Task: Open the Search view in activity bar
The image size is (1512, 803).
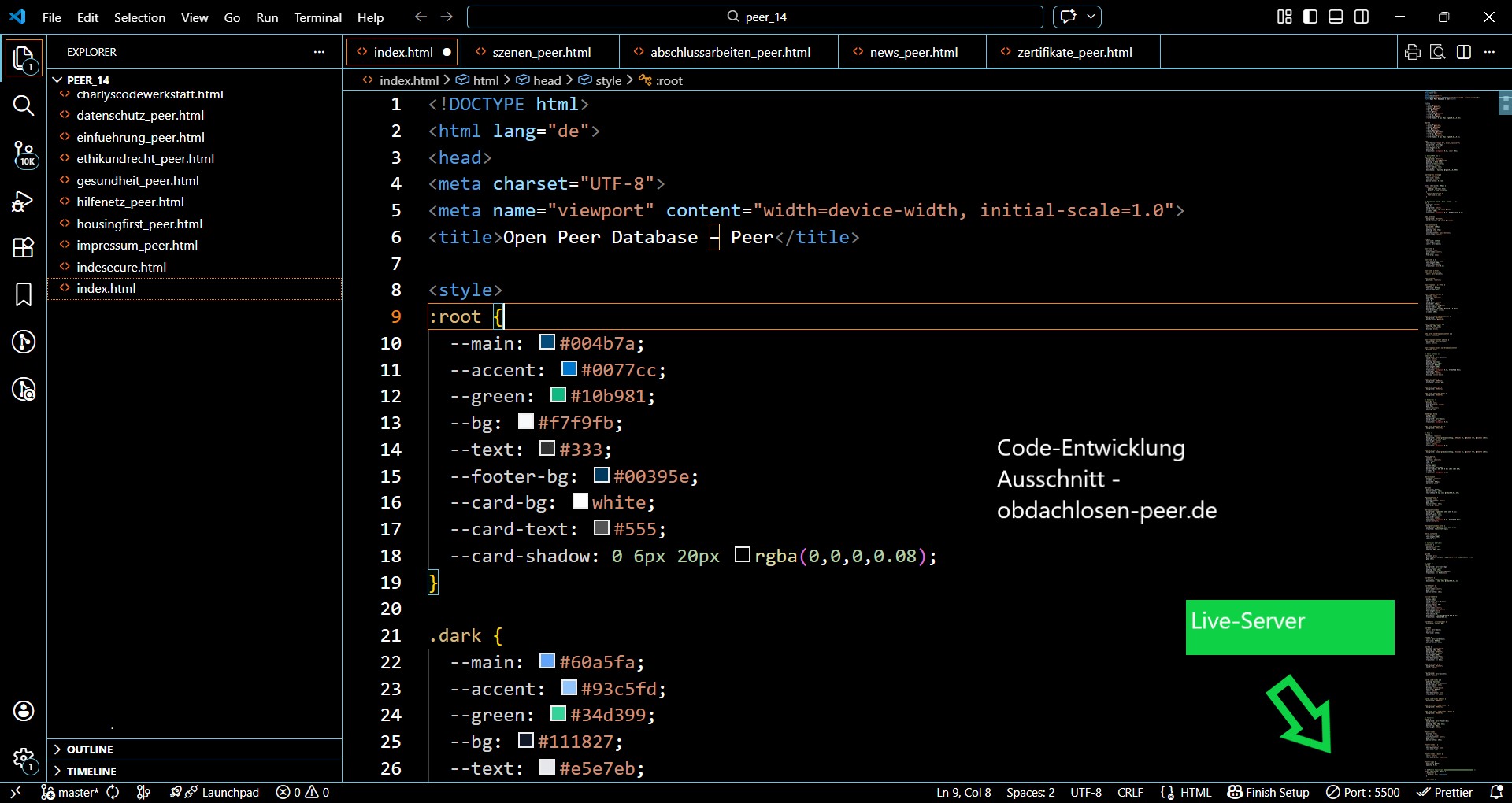Action: click(x=24, y=105)
